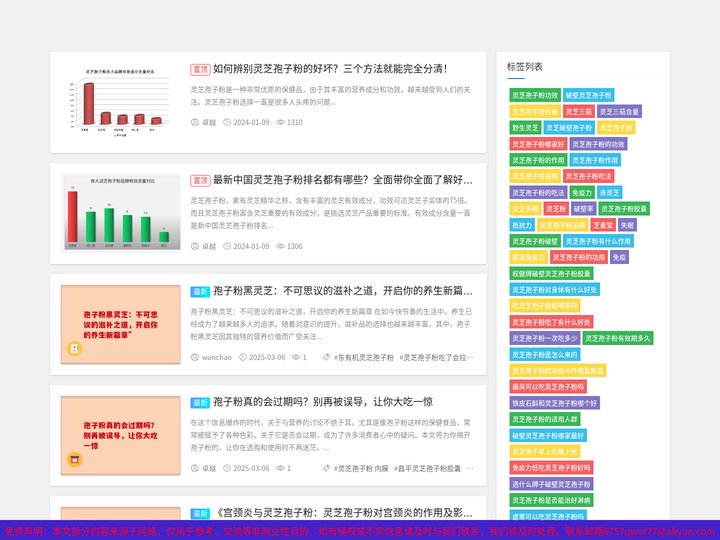Select the red tag 灵芝三萜
The height and width of the screenshot is (540, 720).
(x=579, y=112)
